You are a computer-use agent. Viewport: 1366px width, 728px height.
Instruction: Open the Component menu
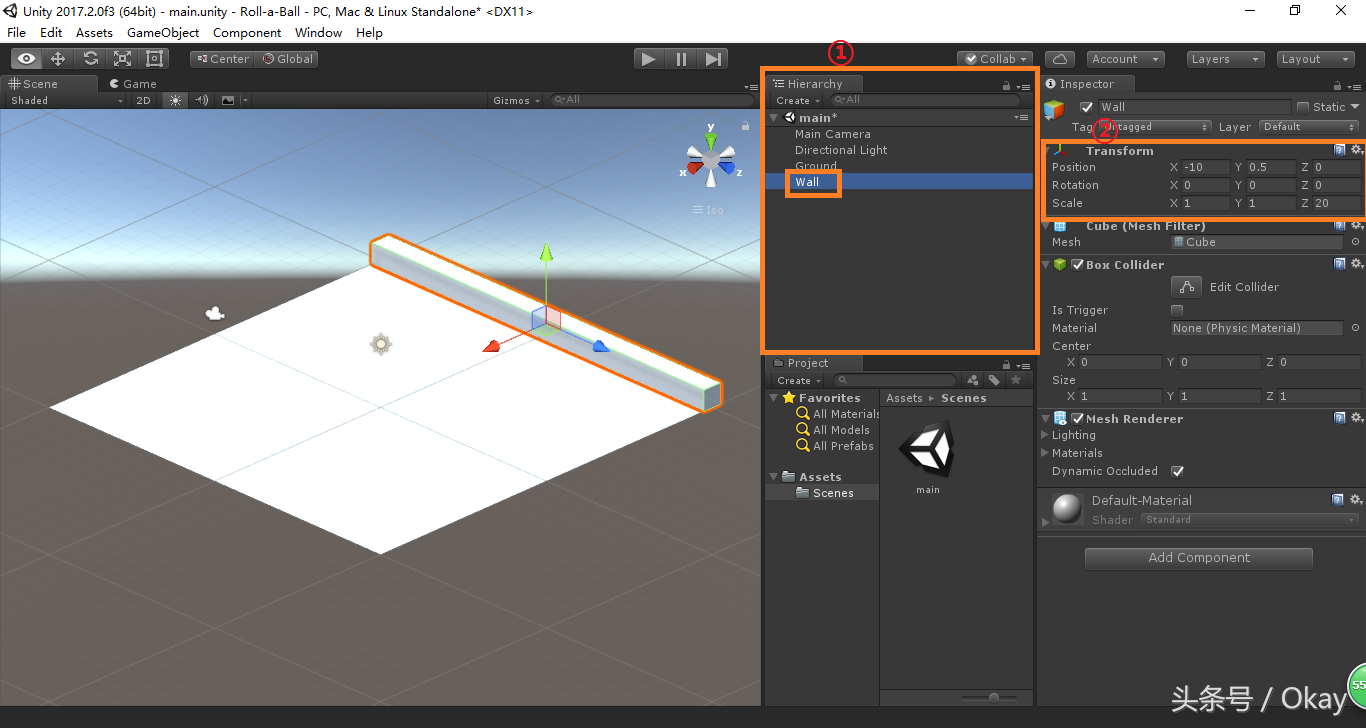point(247,32)
